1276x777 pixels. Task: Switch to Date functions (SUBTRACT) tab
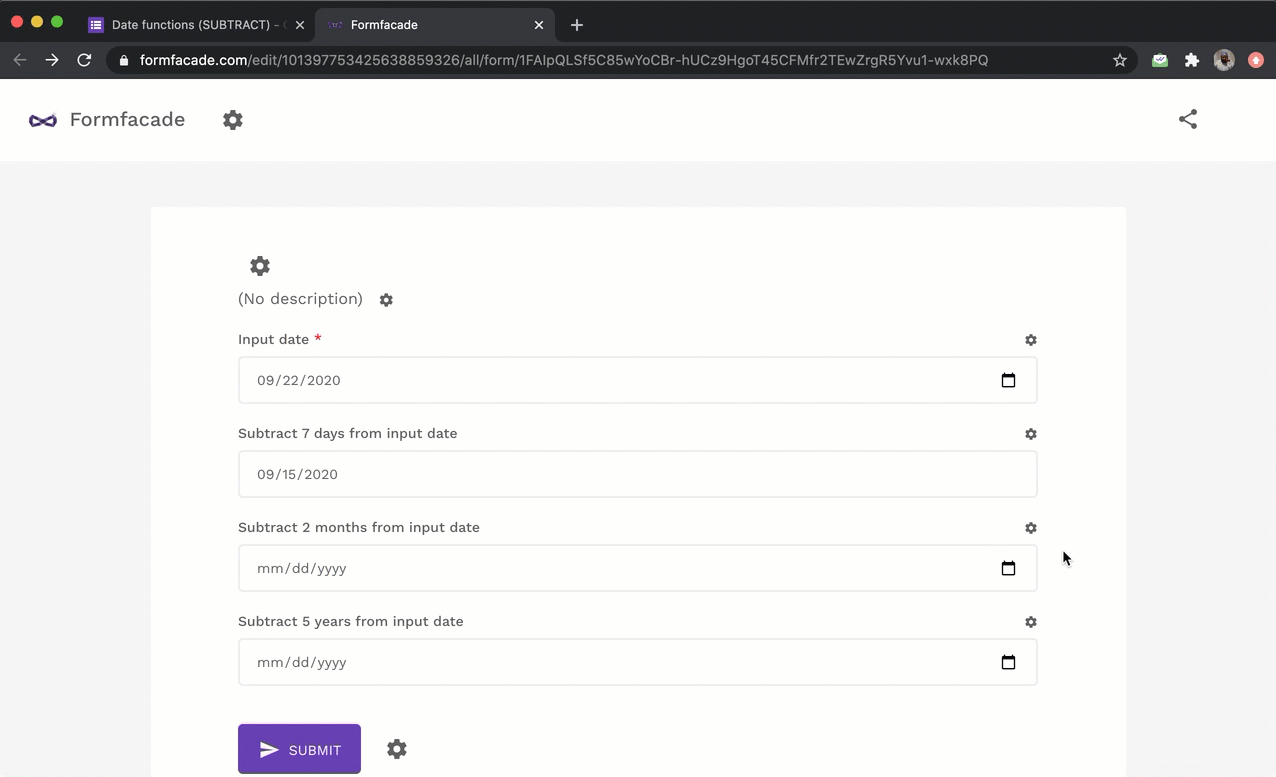tap(190, 25)
